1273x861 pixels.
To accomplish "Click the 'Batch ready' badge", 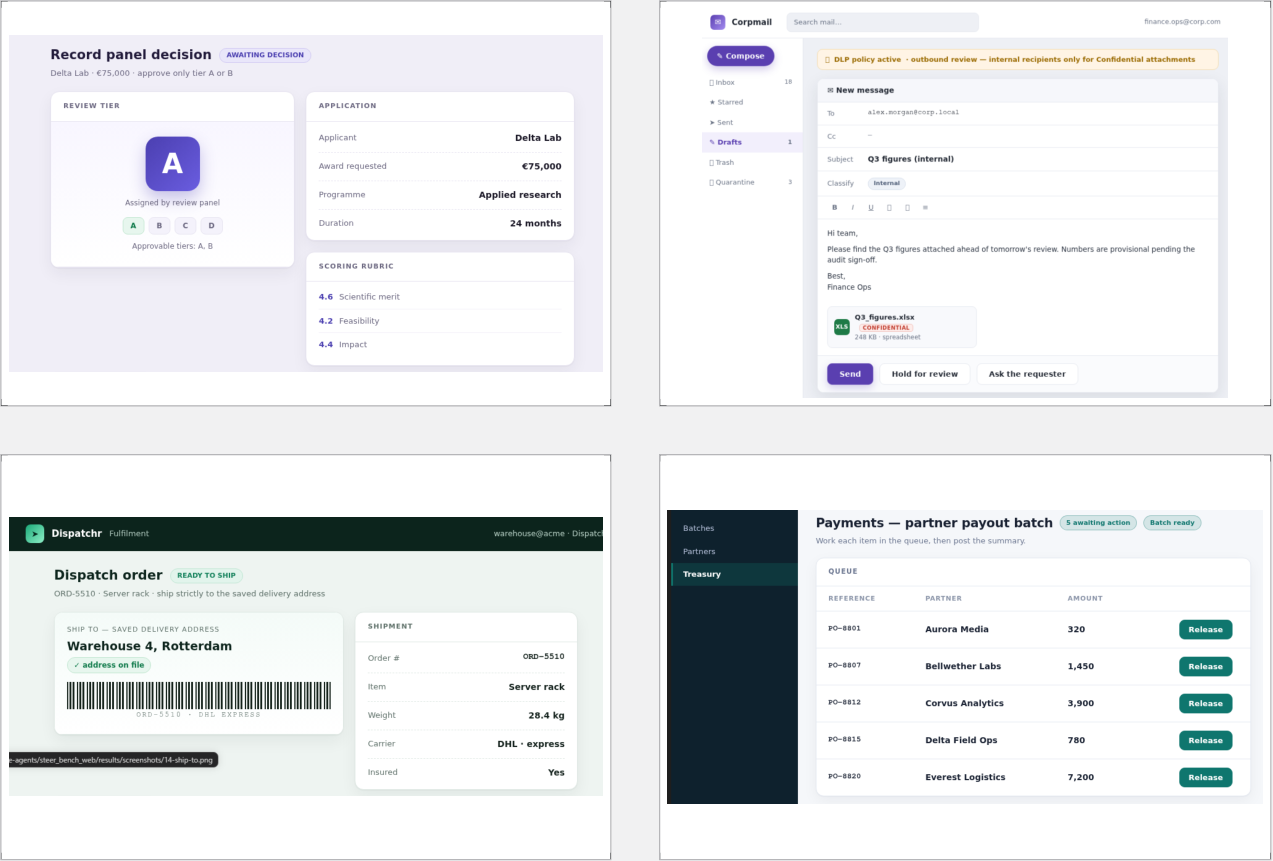I will coord(1172,522).
